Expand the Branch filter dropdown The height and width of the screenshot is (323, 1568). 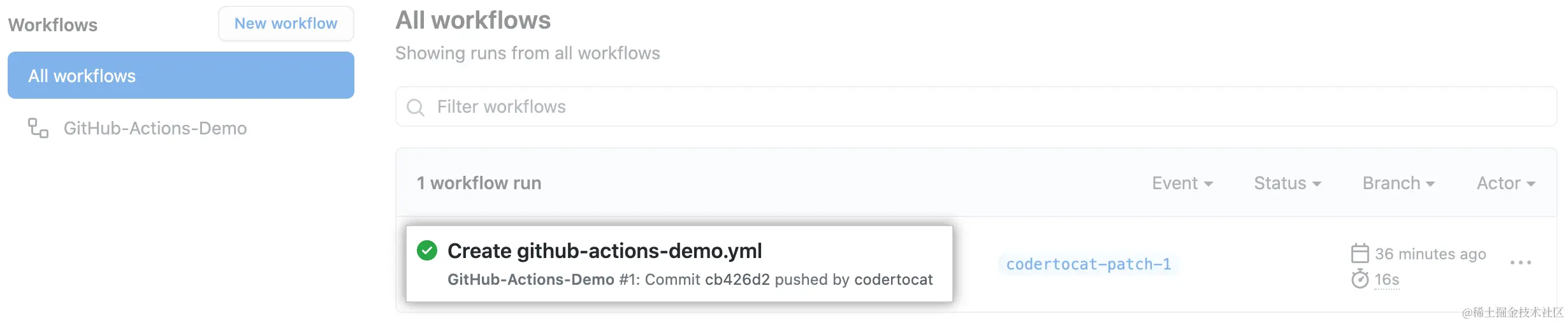click(x=1398, y=183)
